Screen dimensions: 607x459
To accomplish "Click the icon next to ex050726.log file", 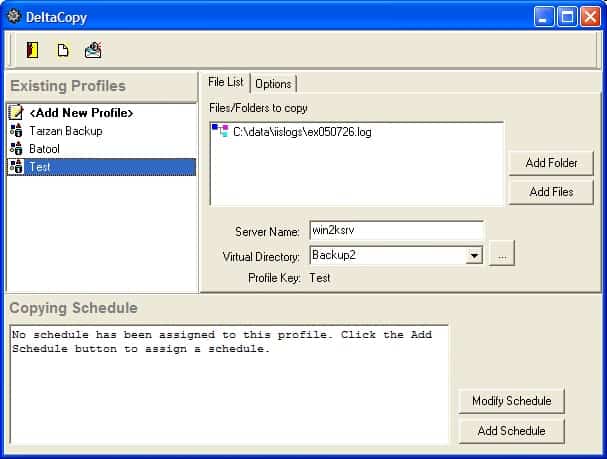I will 221,131.
